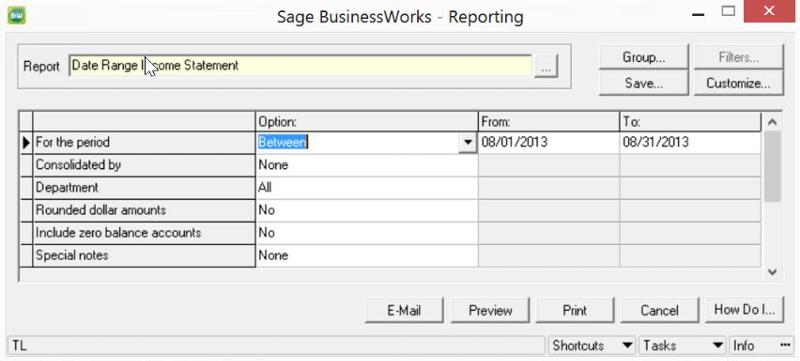The height and width of the screenshot is (361, 800).
Task: Click the Info ellipsis icon
Action: coord(785,345)
